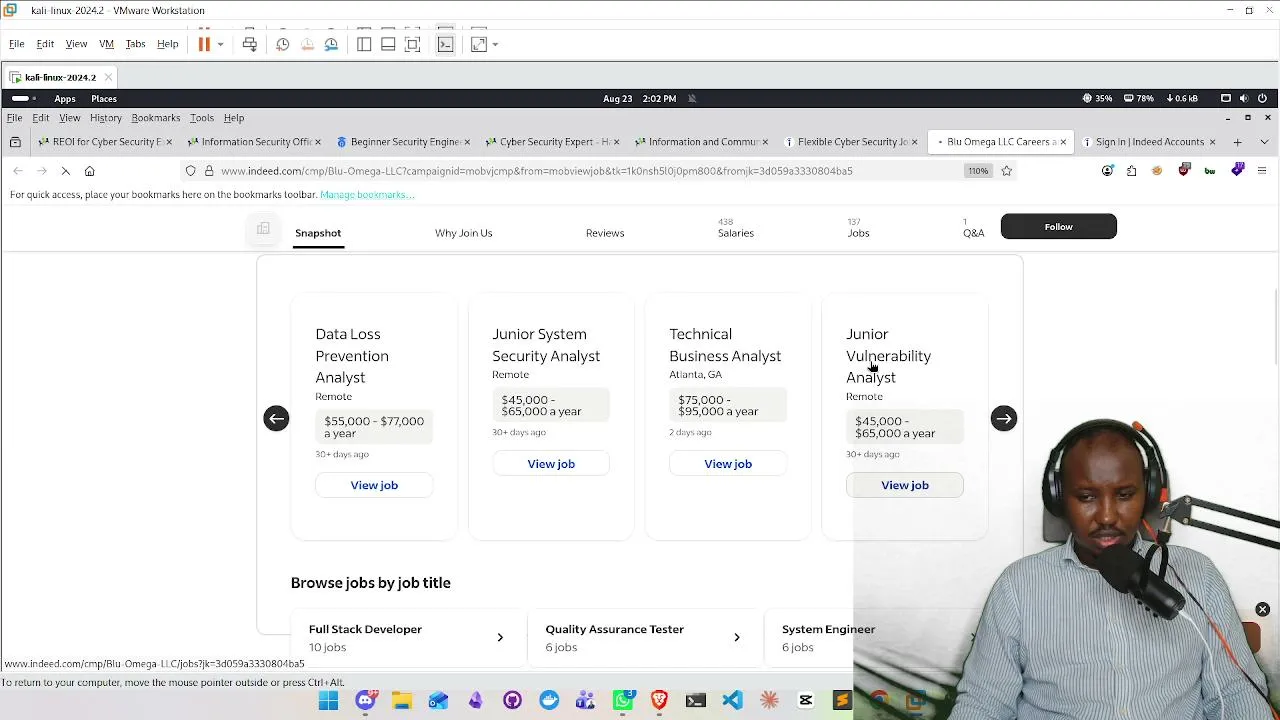The width and height of the screenshot is (1280, 720).
Task: Switch to Beginner Security Engineer tab
Action: pyautogui.click(x=404, y=142)
